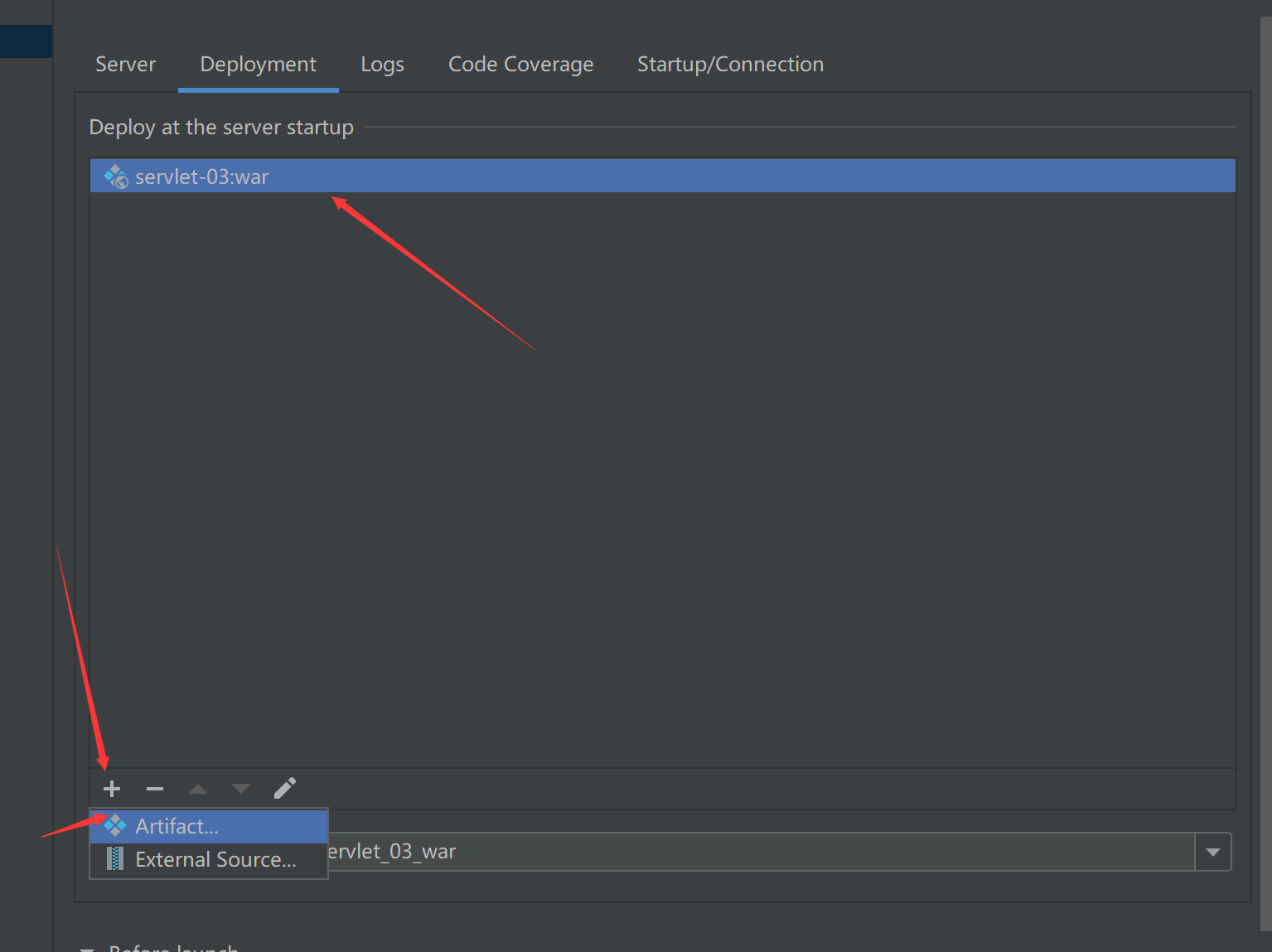Move artifact up with up arrow

click(198, 789)
